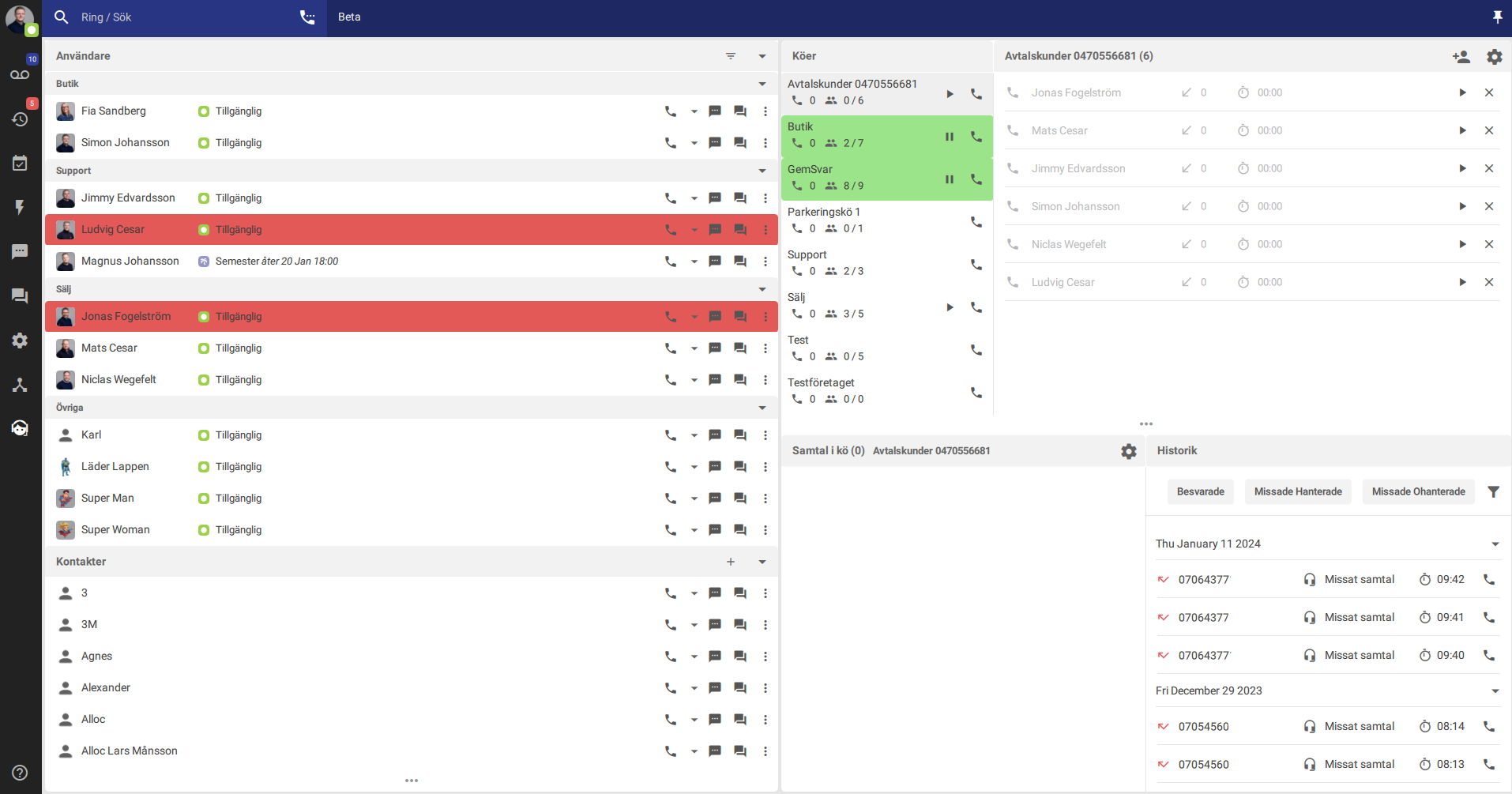Call Fia Sandberg with phone icon

click(x=671, y=111)
